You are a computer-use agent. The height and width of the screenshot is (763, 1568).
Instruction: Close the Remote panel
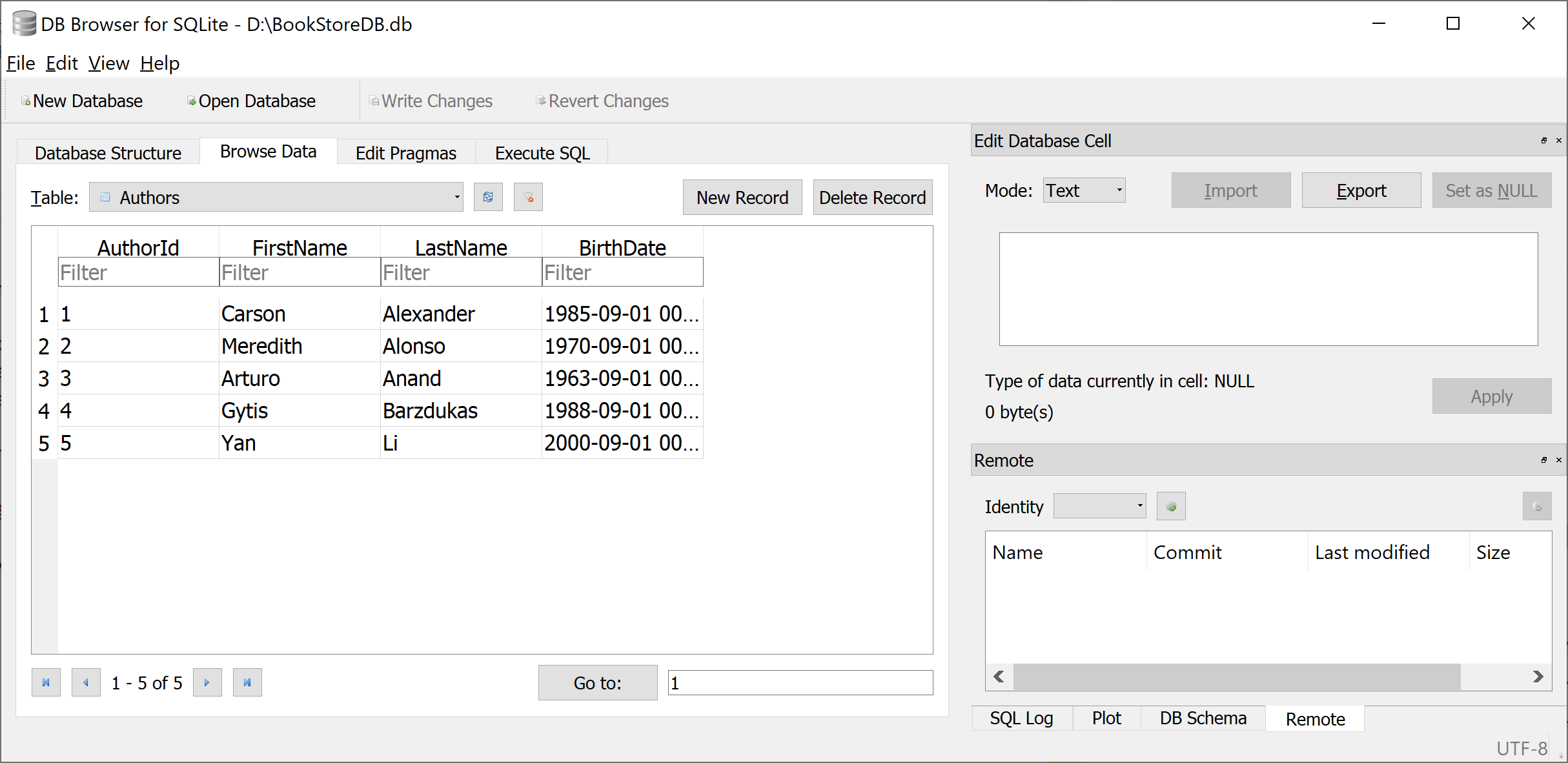(x=1559, y=460)
